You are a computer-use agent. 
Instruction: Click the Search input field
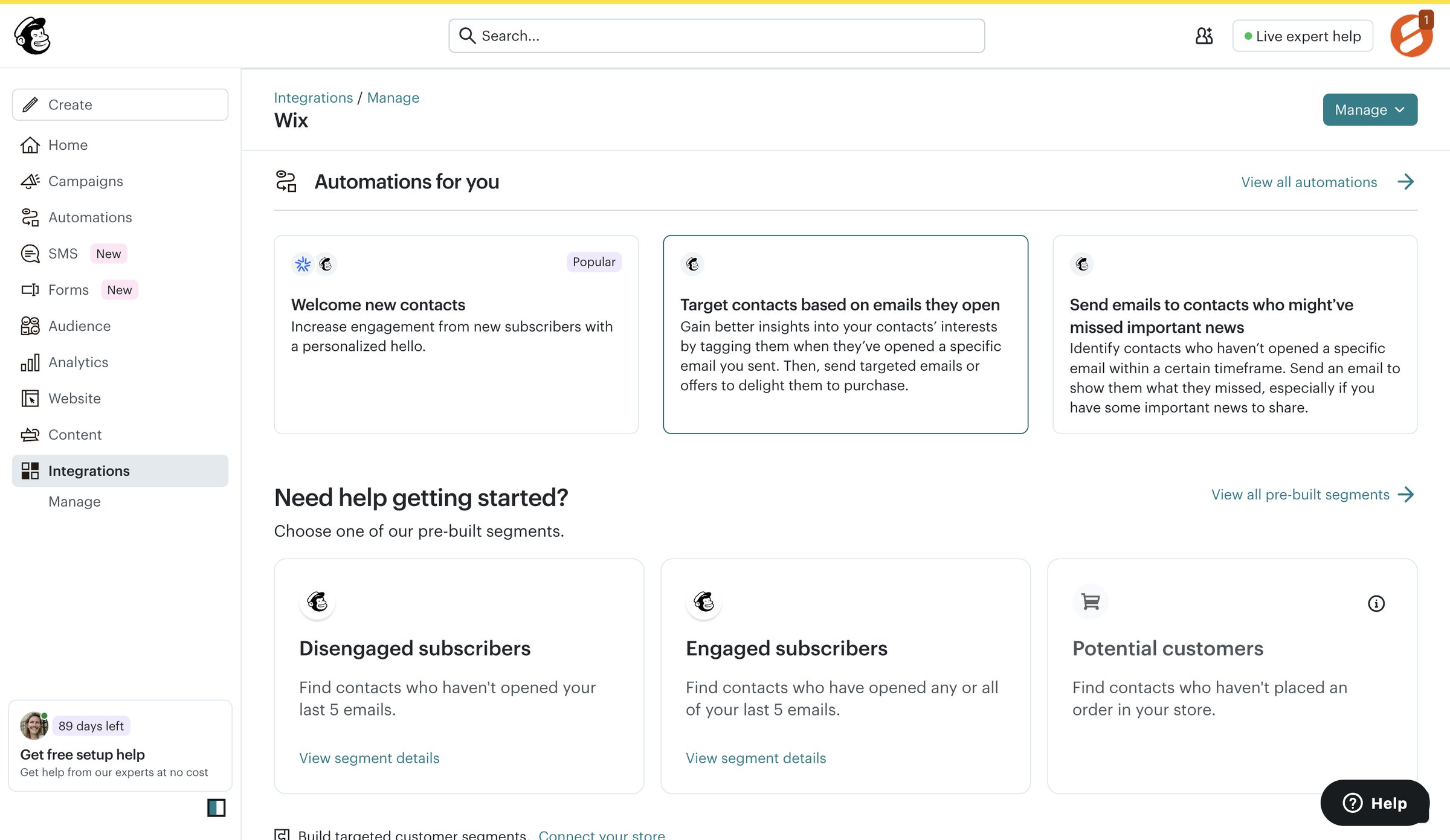(717, 36)
